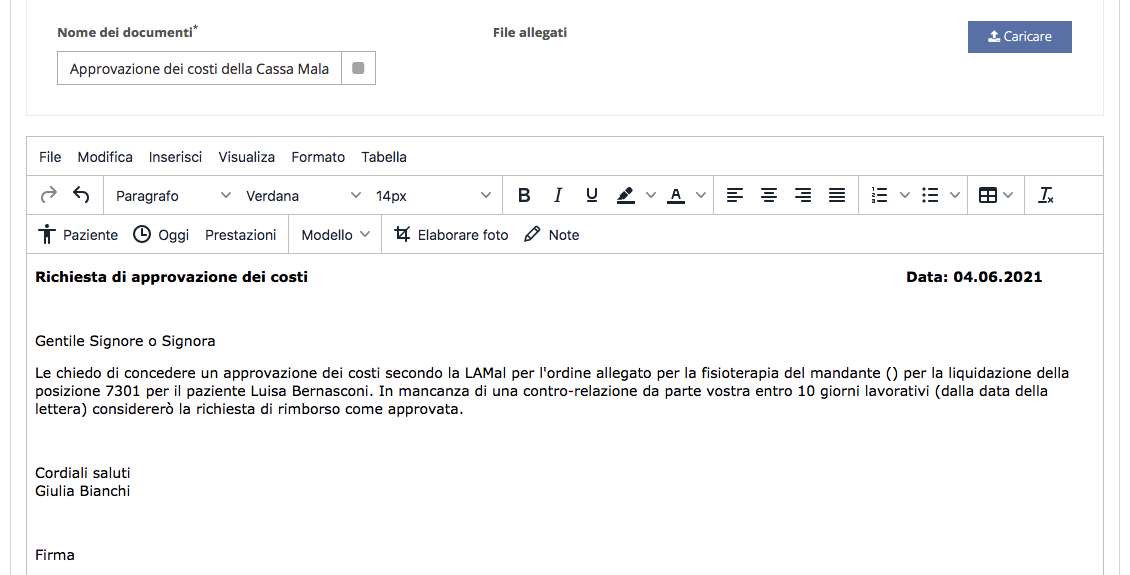
Task: Toggle bold formatting
Action: click(524, 195)
